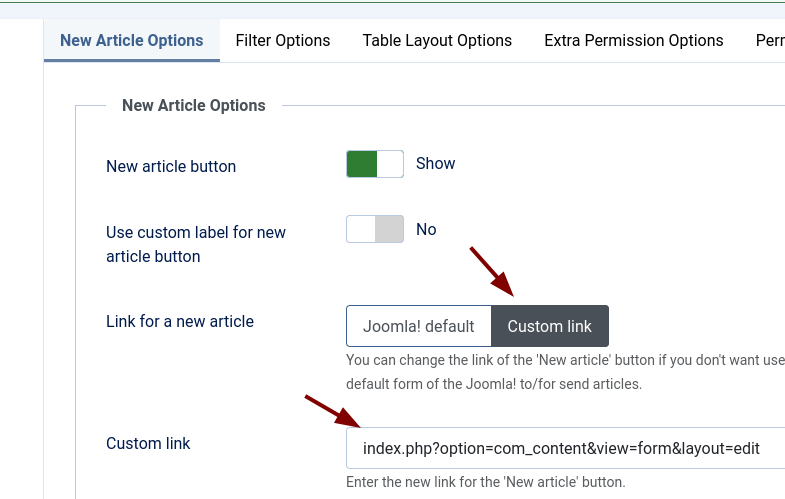Click the New Article Options fieldset legend

tap(194, 106)
